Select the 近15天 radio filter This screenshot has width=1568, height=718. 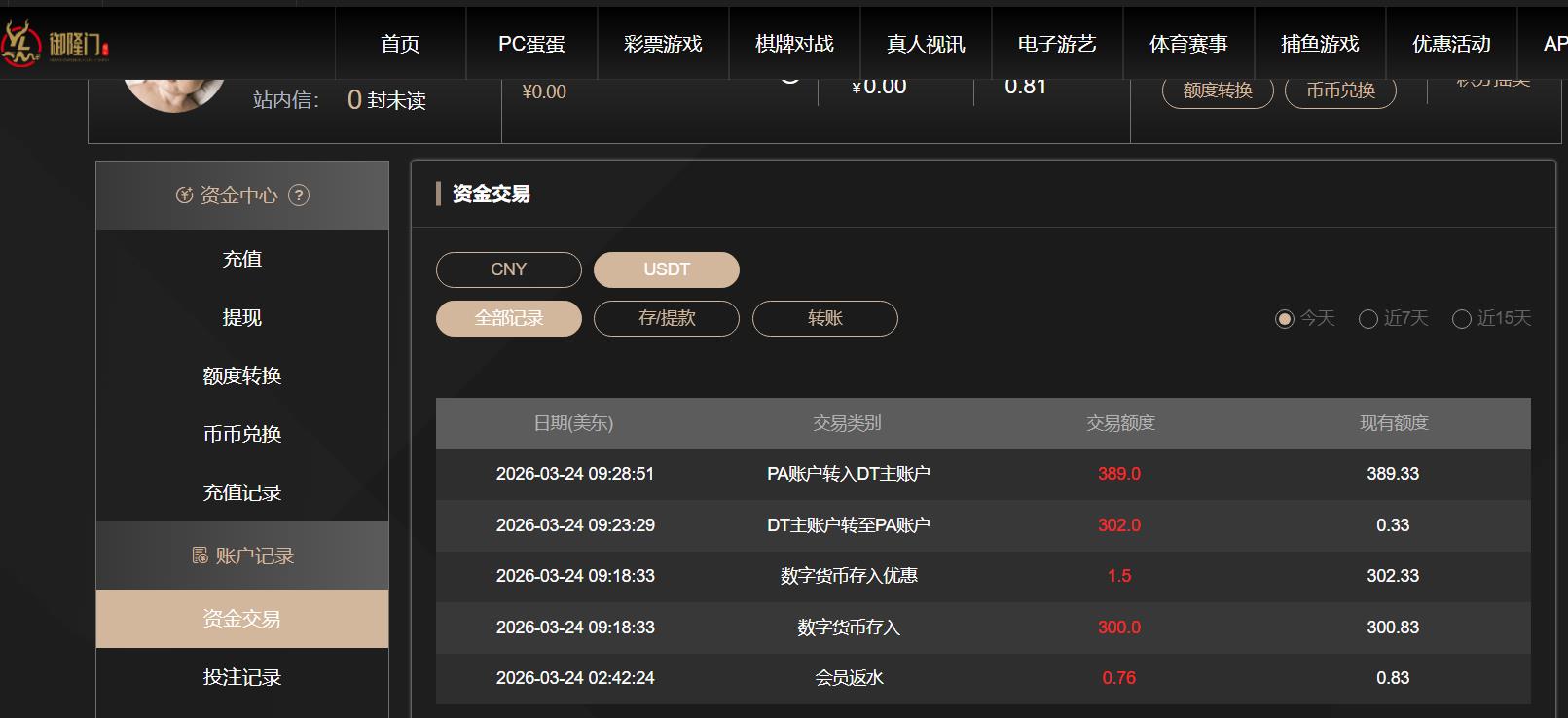1461,318
